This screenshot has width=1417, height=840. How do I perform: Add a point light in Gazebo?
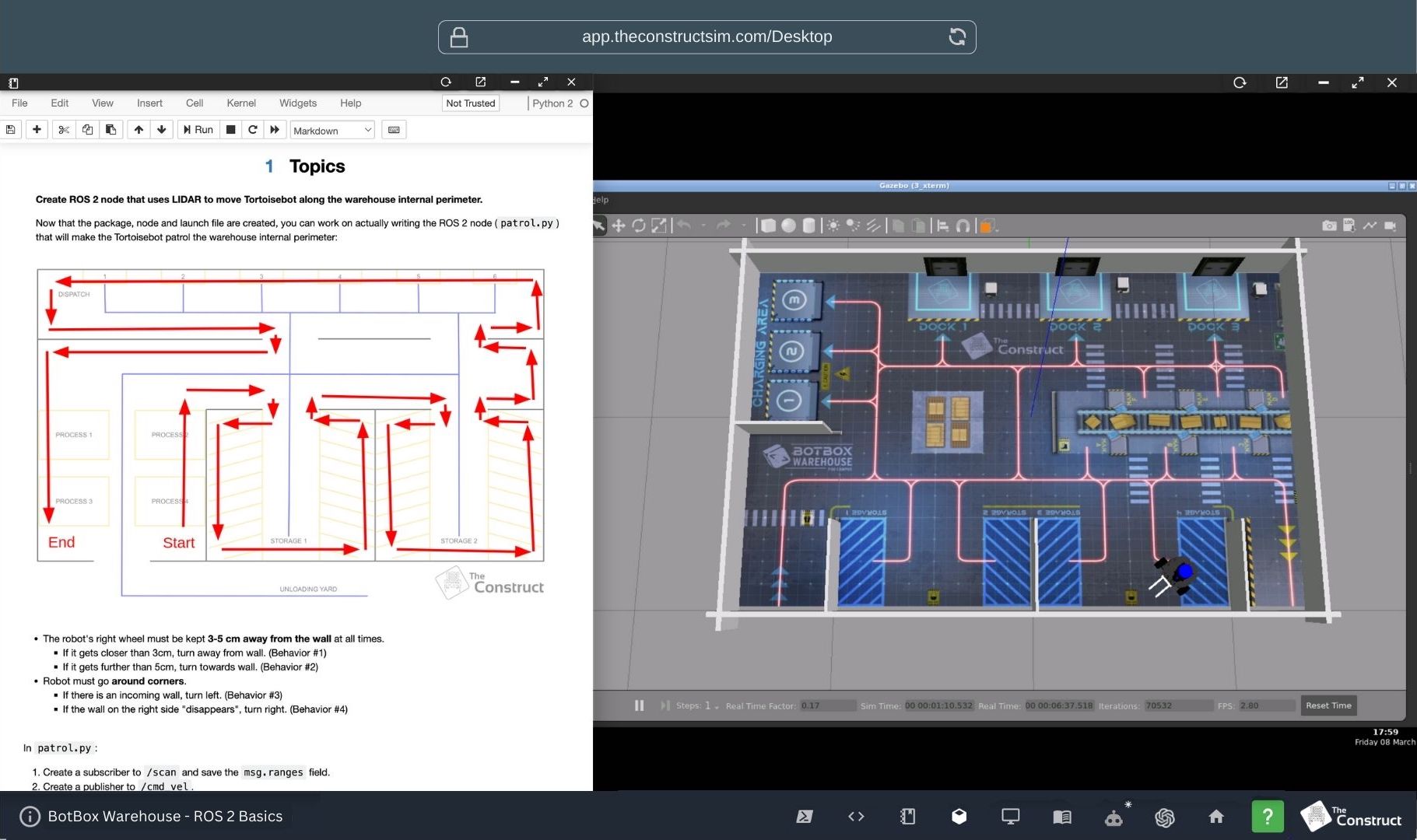pos(833,226)
